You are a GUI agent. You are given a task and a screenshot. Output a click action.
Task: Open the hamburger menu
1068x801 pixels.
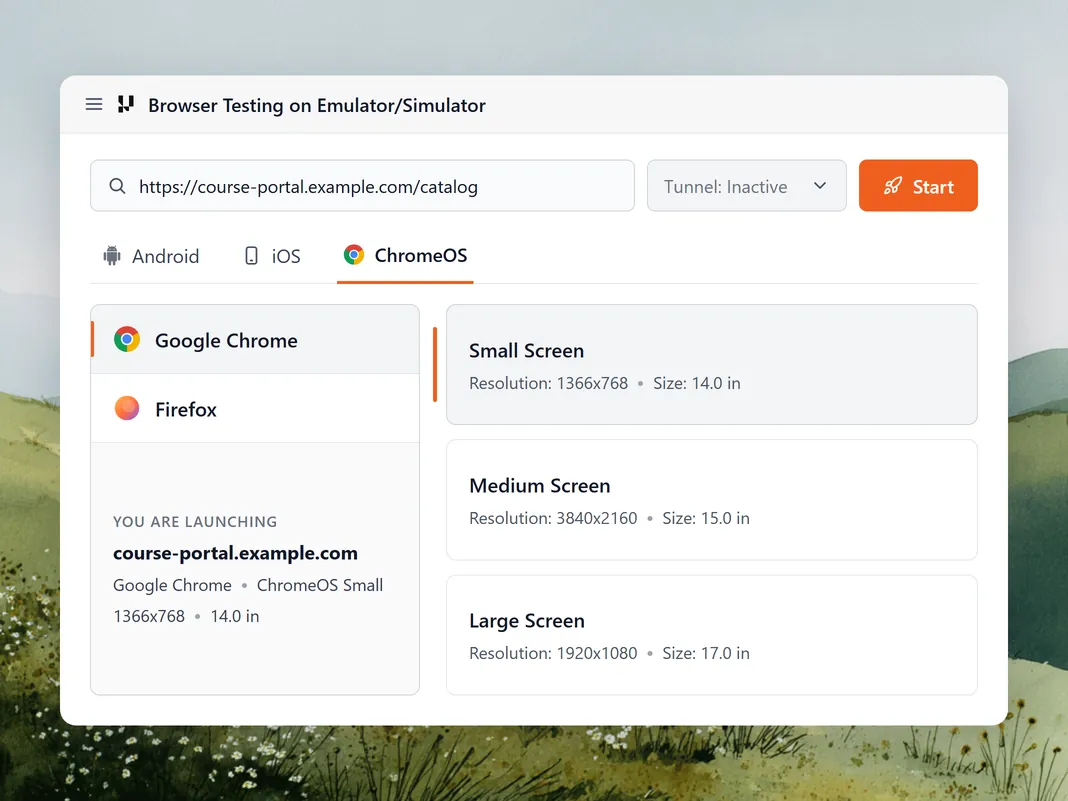click(94, 104)
